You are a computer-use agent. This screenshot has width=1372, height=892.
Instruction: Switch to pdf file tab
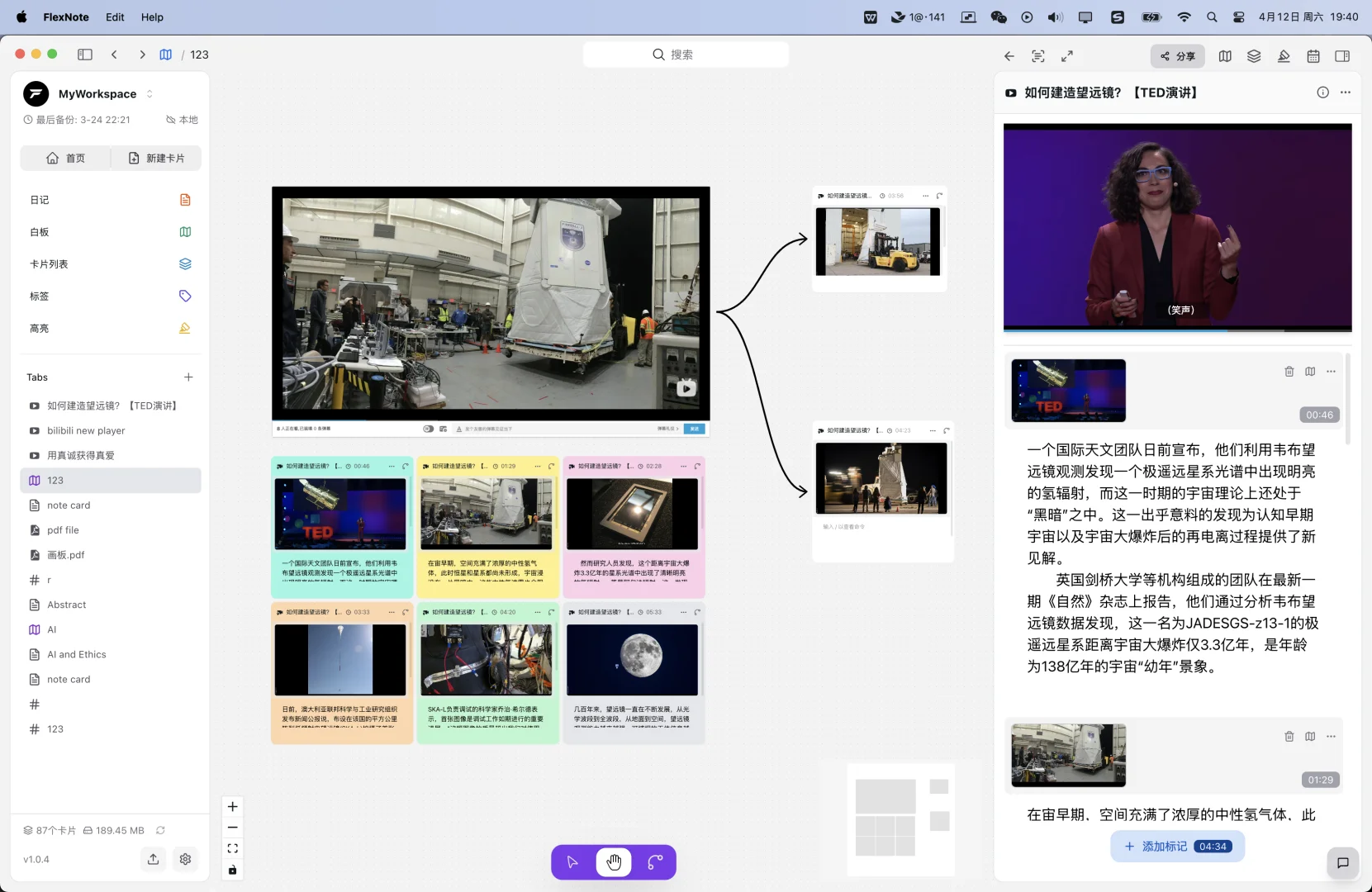coord(111,530)
